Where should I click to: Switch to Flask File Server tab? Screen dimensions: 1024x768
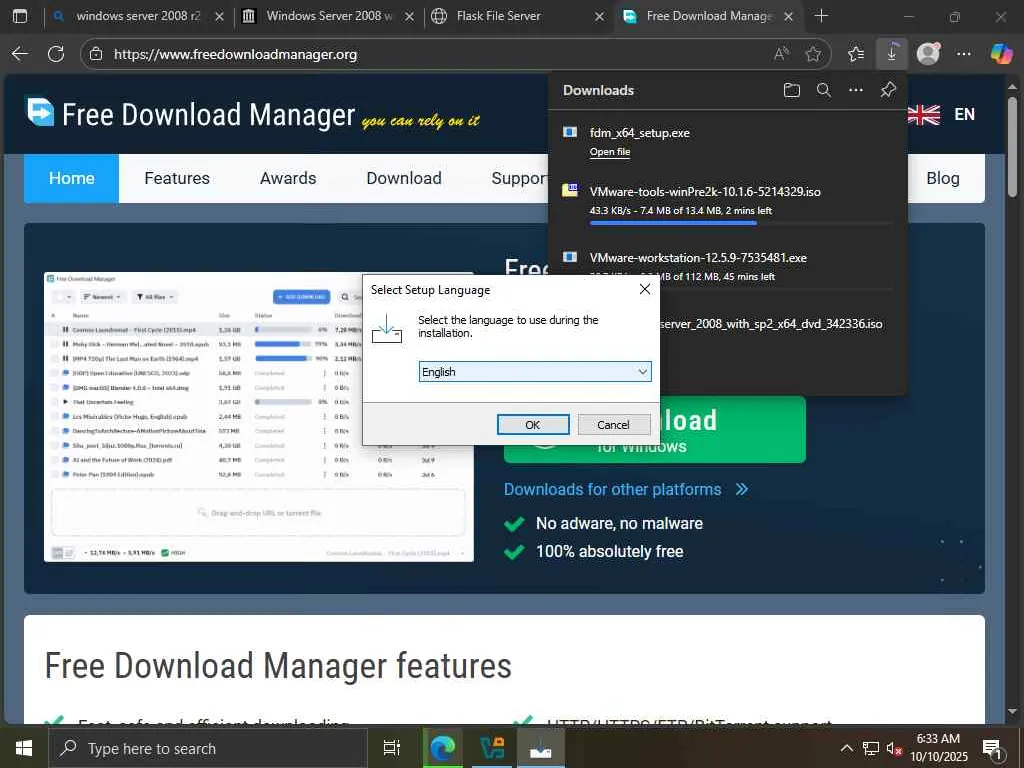[x=509, y=16]
